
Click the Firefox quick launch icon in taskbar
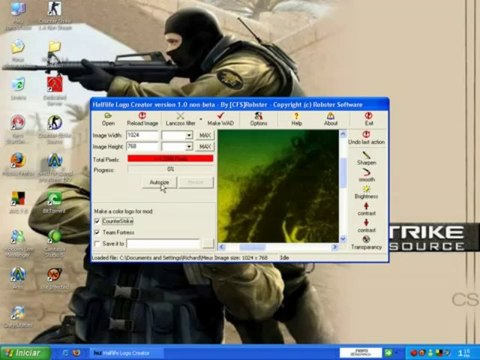coord(76,353)
